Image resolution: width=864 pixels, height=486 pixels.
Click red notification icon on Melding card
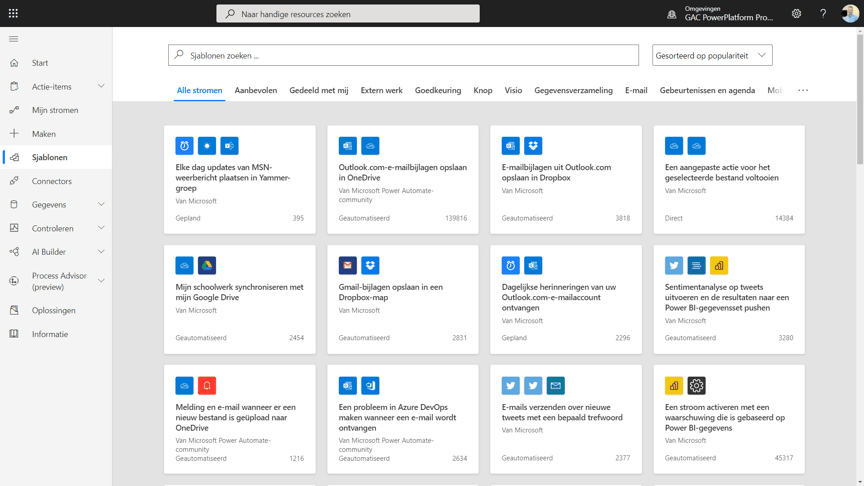(x=207, y=386)
